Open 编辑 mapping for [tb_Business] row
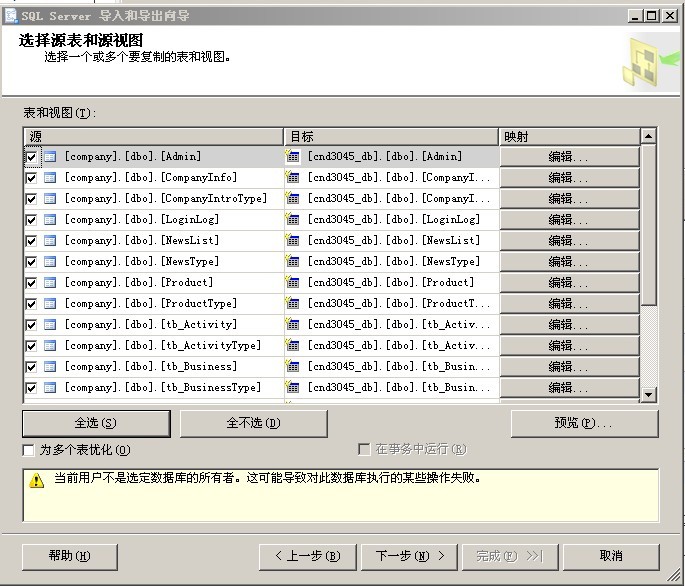The image size is (685, 586). tap(570, 366)
